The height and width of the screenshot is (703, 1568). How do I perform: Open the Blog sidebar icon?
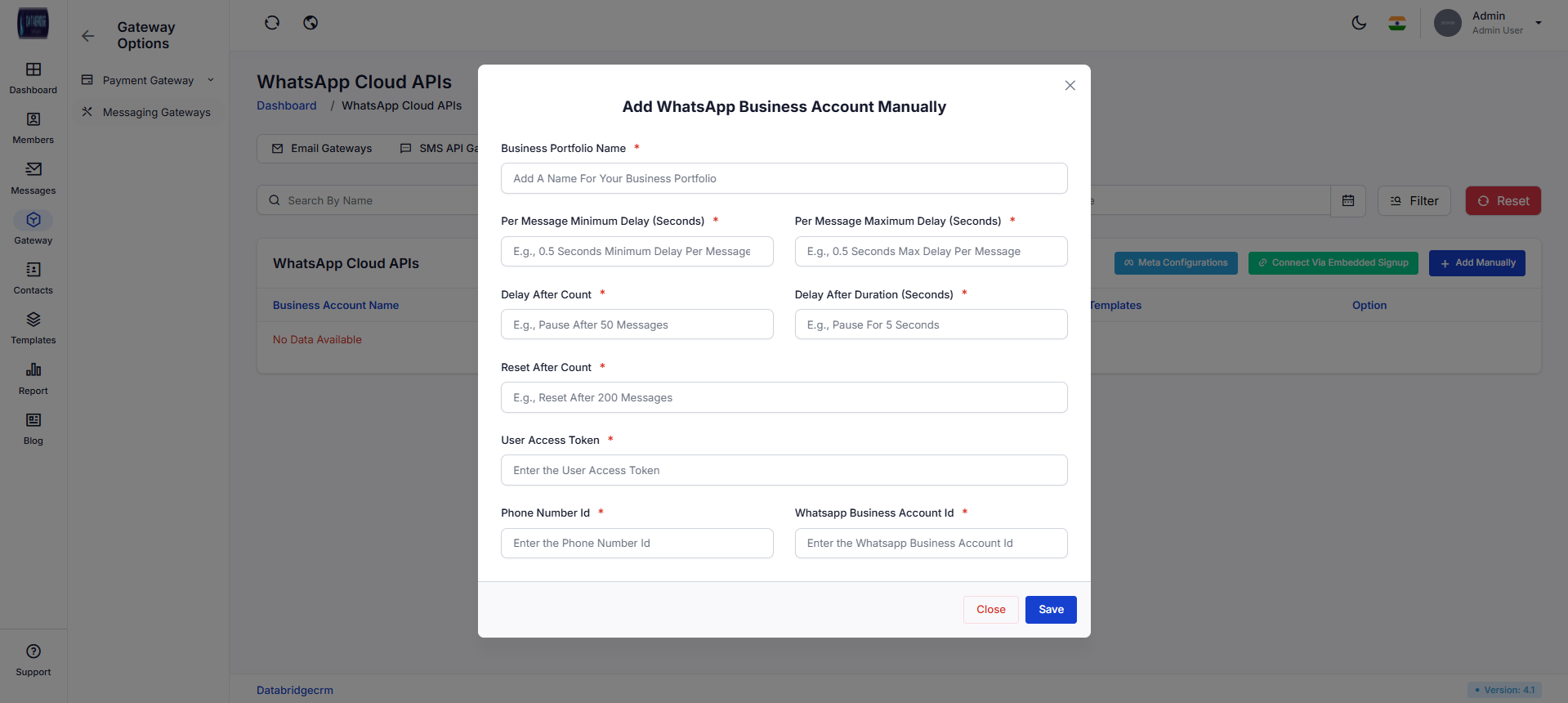point(34,428)
